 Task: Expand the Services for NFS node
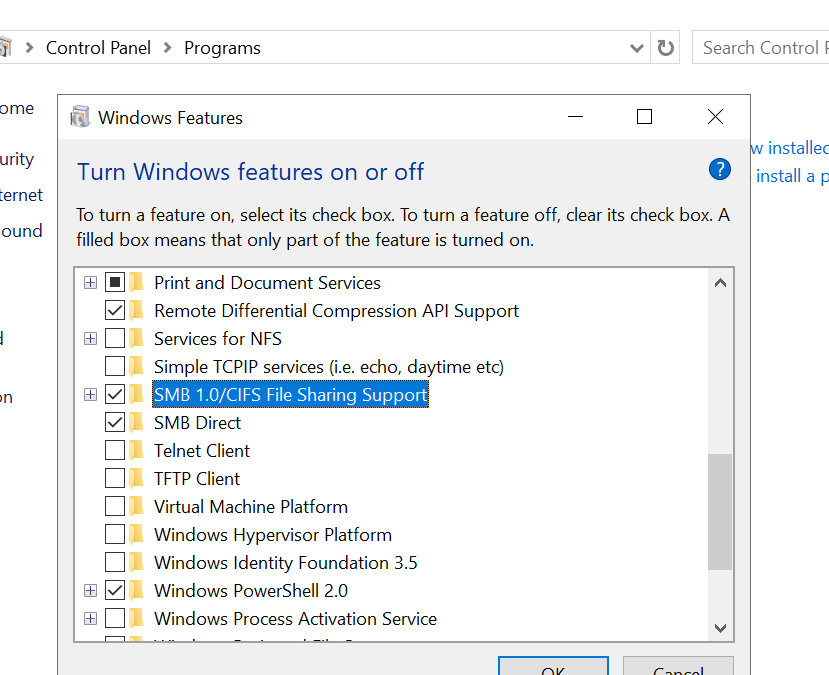[x=90, y=338]
